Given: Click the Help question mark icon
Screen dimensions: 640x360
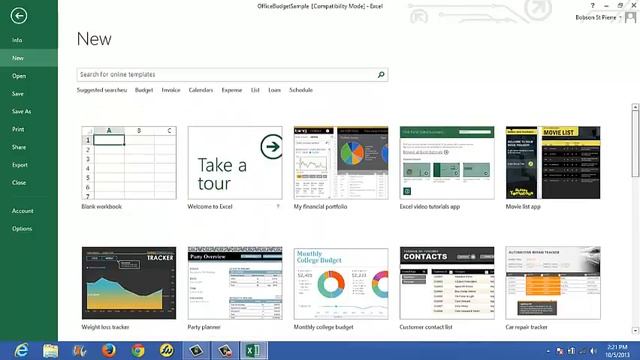Looking at the screenshot, I should tap(592, 6).
